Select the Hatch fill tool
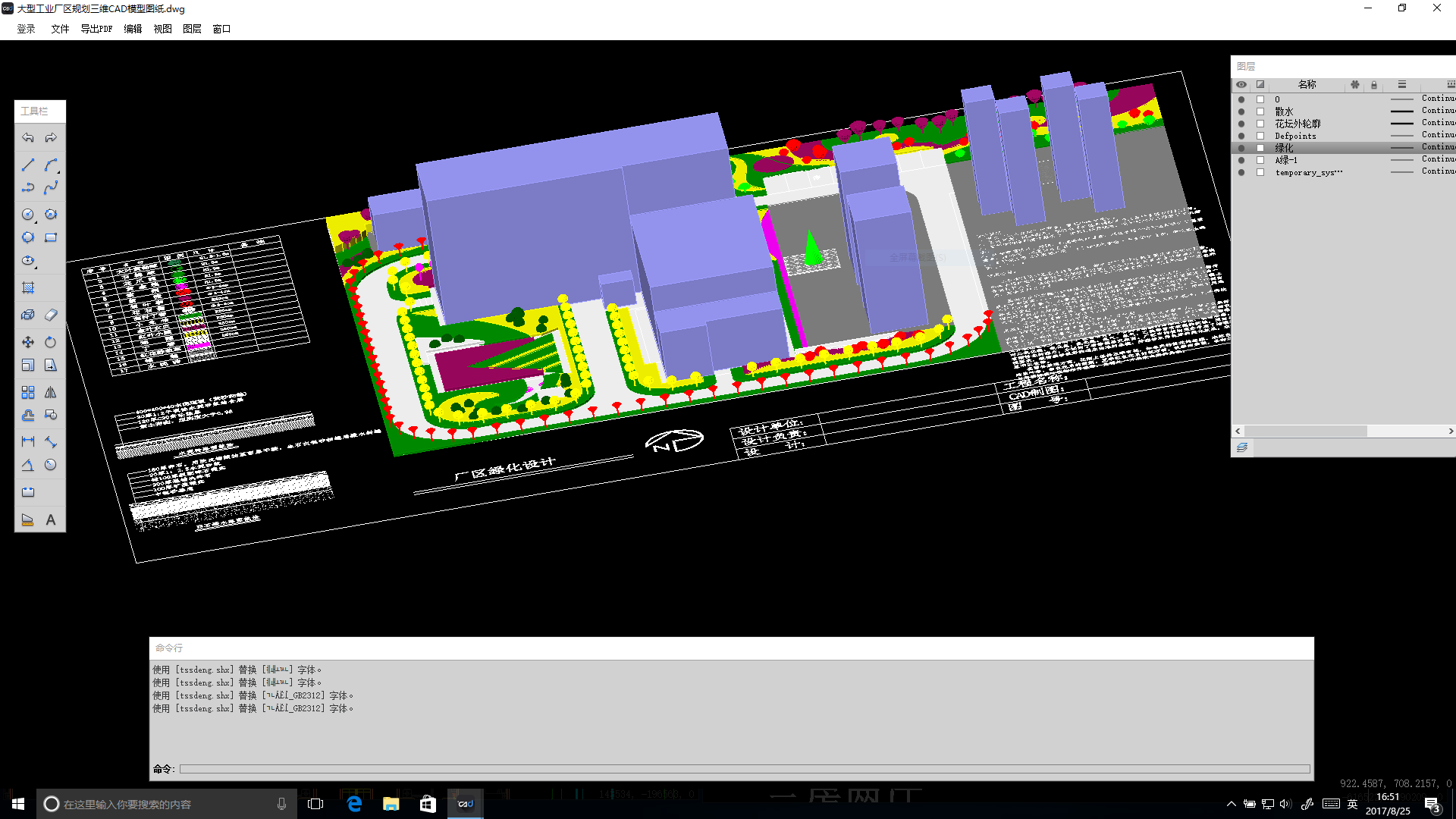Screen dimensions: 1456x819 [x=28, y=288]
